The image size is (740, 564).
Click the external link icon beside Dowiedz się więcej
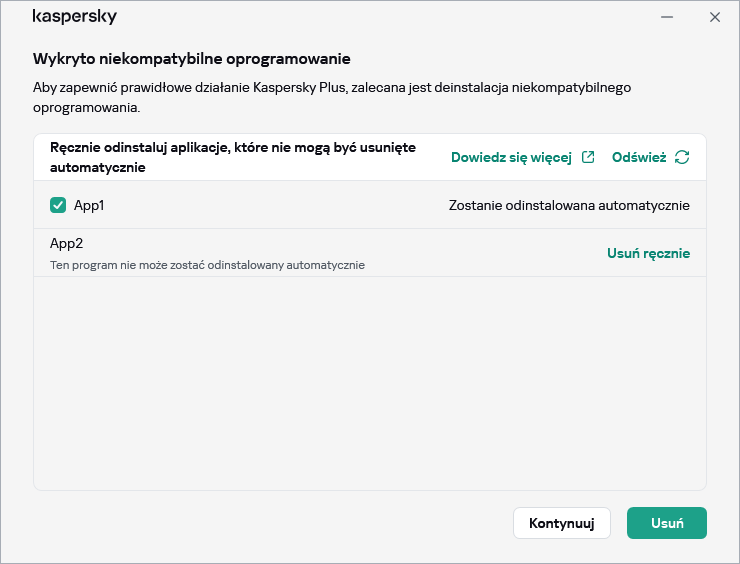tap(589, 157)
